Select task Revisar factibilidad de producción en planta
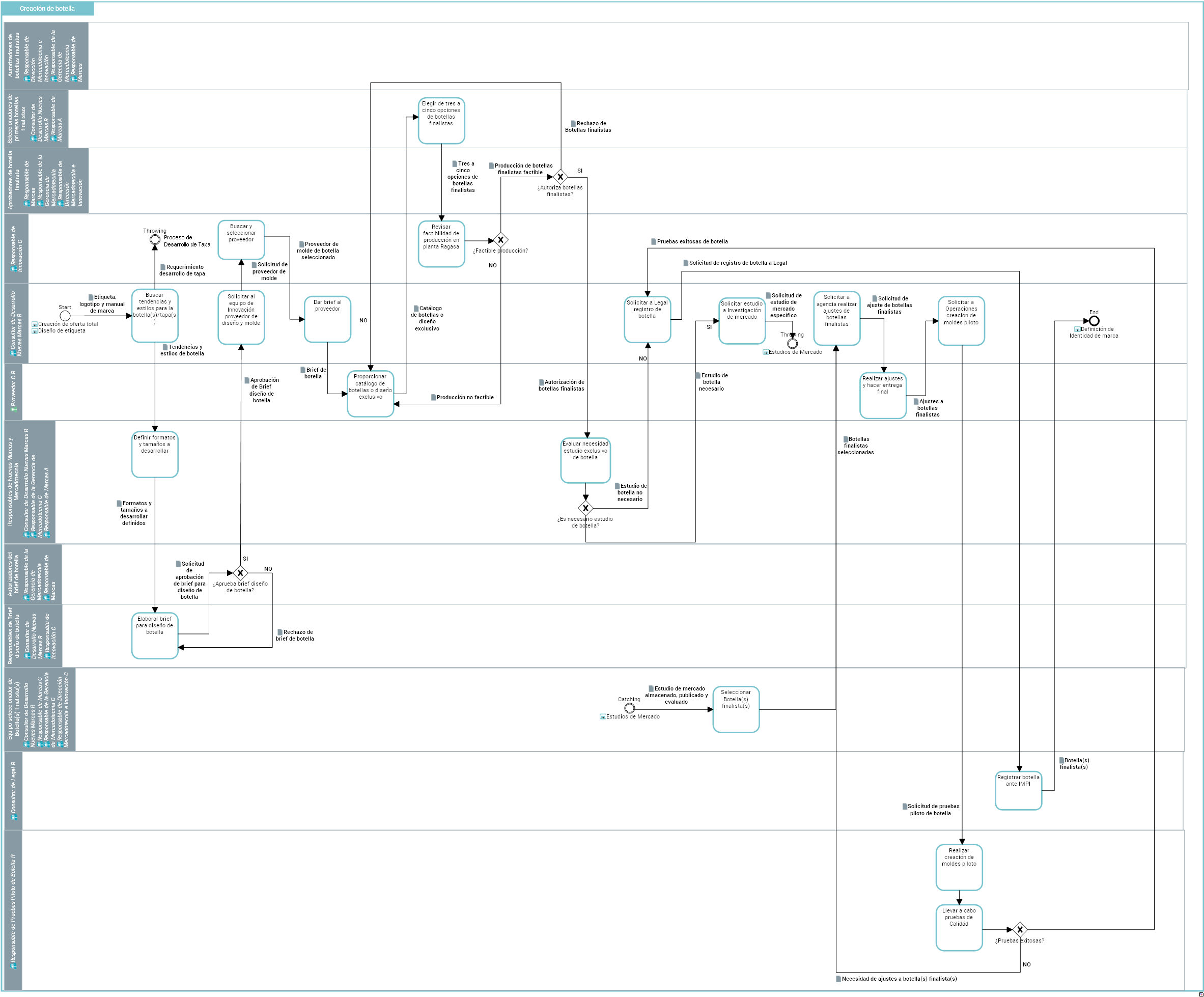The width and height of the screenshot is (1204, 997). pos(441,244)
